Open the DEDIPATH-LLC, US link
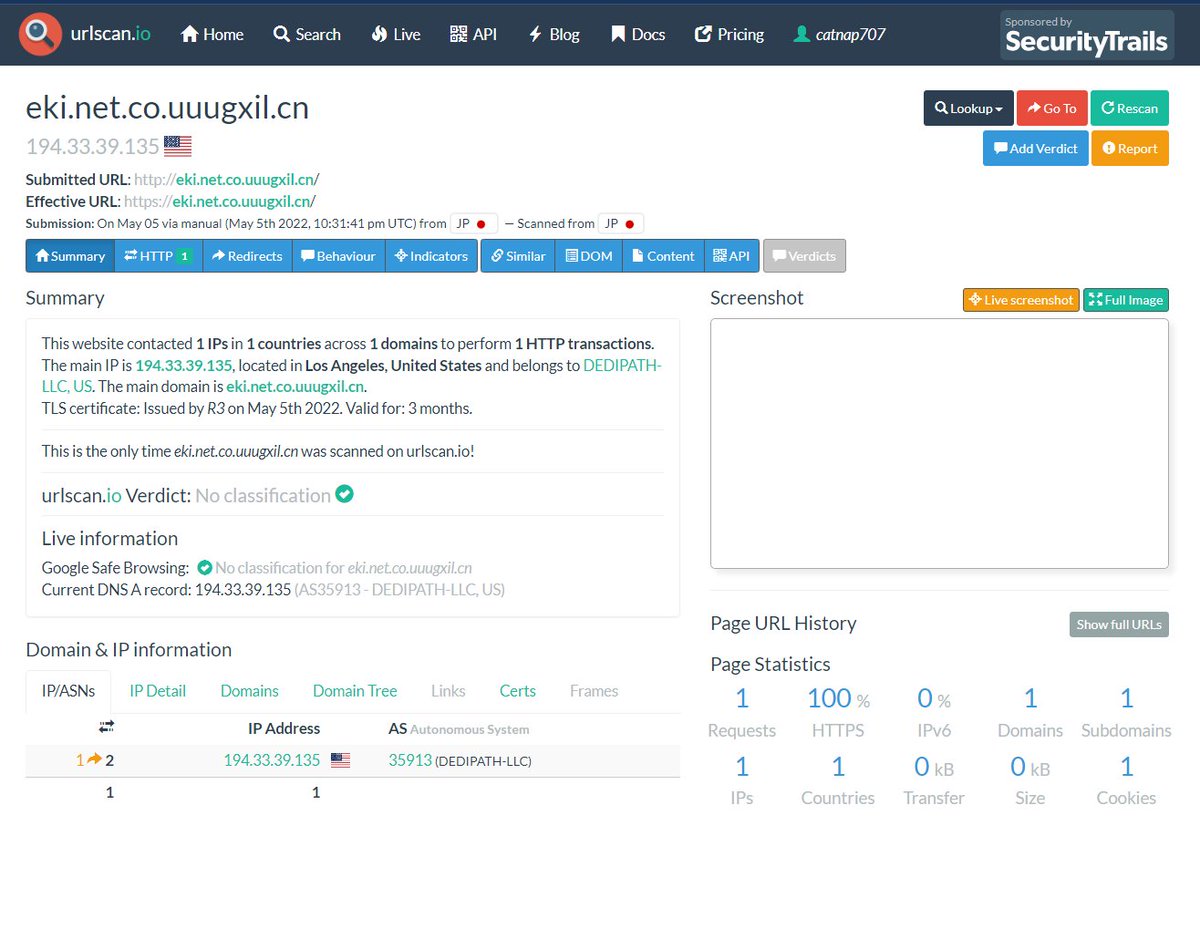The width and height of the screenshot is (1200, 929). pos(622,365)
